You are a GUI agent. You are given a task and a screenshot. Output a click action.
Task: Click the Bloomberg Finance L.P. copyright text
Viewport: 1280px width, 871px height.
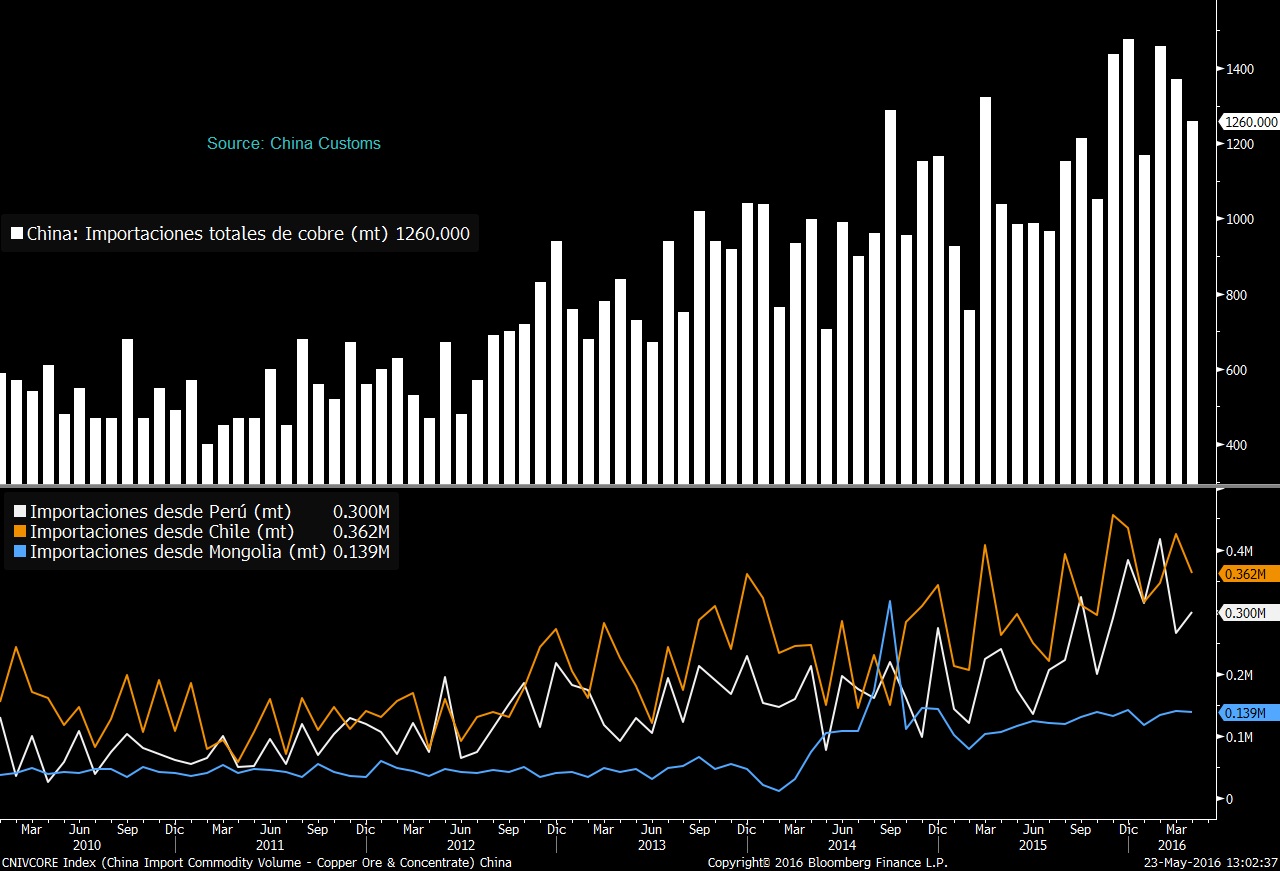[828, 862]
